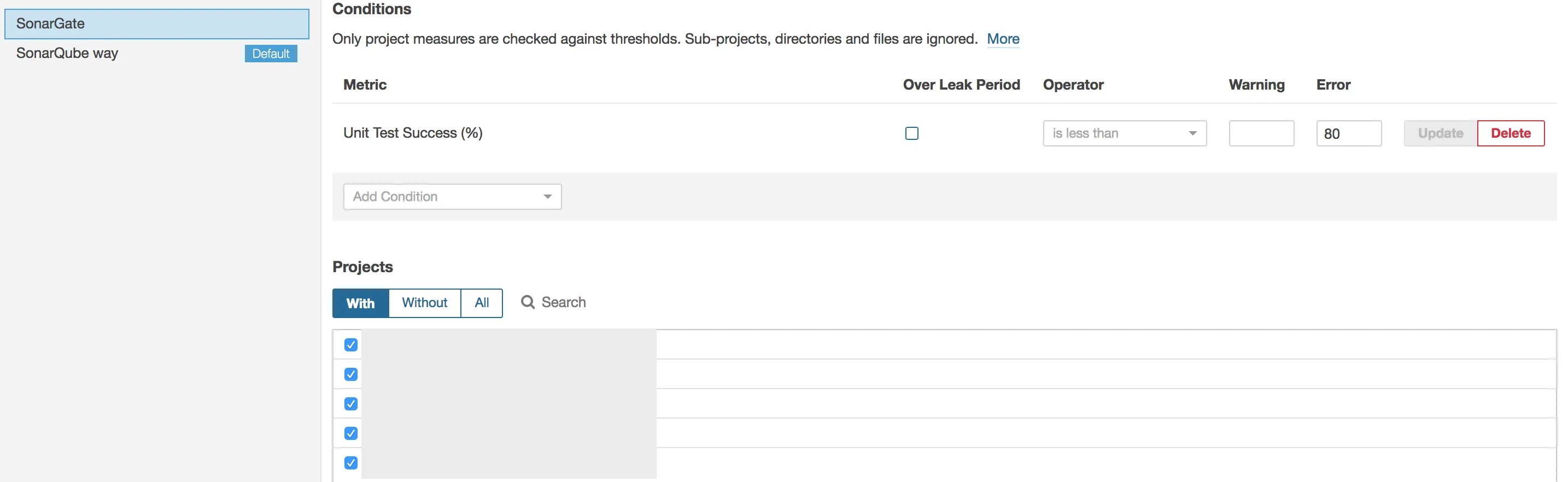Click the Error threshold field showing 80
The image size is (1568, 482).
[x=1348, y=133]
